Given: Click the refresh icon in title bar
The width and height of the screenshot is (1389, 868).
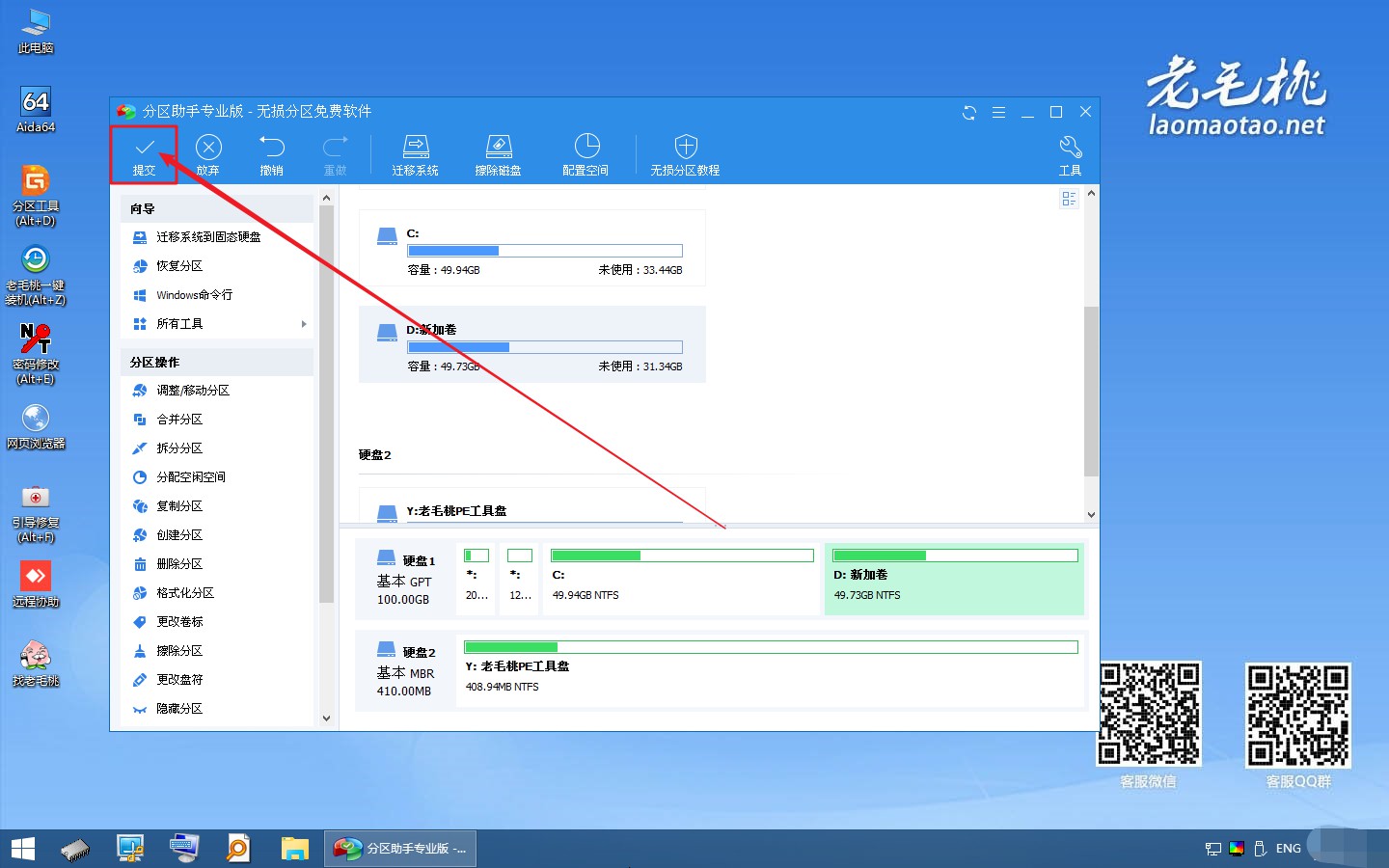Looking at the screenshot, I should pyautogui.click(x=969, y=113).
